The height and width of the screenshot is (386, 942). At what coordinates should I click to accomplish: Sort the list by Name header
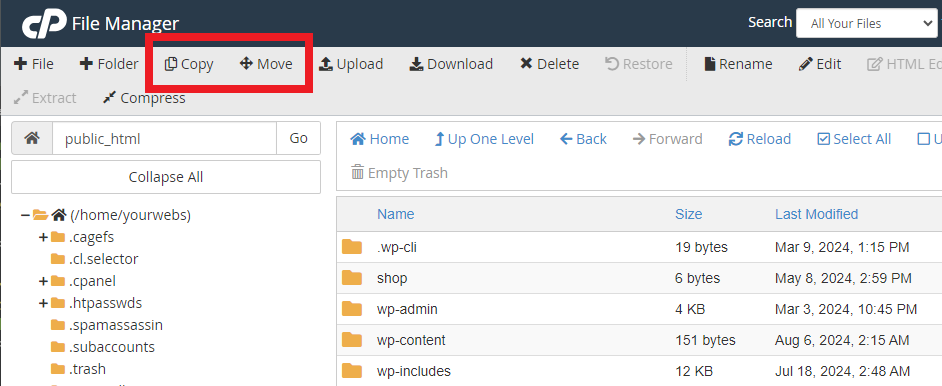395,214
